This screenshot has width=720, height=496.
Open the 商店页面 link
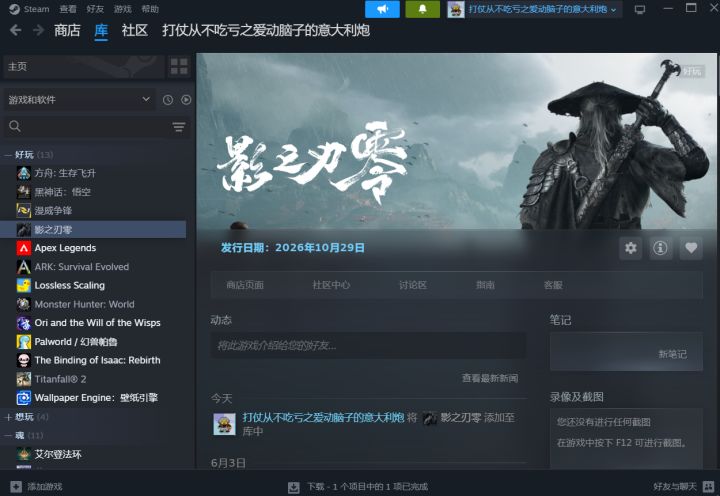click(245, 285)
